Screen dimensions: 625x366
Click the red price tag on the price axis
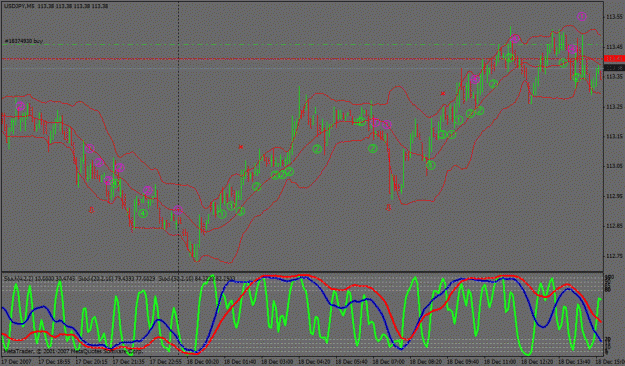tap(614, 59)
